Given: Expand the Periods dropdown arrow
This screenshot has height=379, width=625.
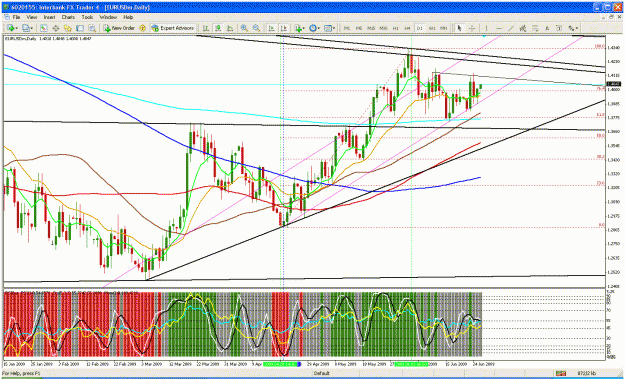Looking at the screenshot, I should (319, 28).
